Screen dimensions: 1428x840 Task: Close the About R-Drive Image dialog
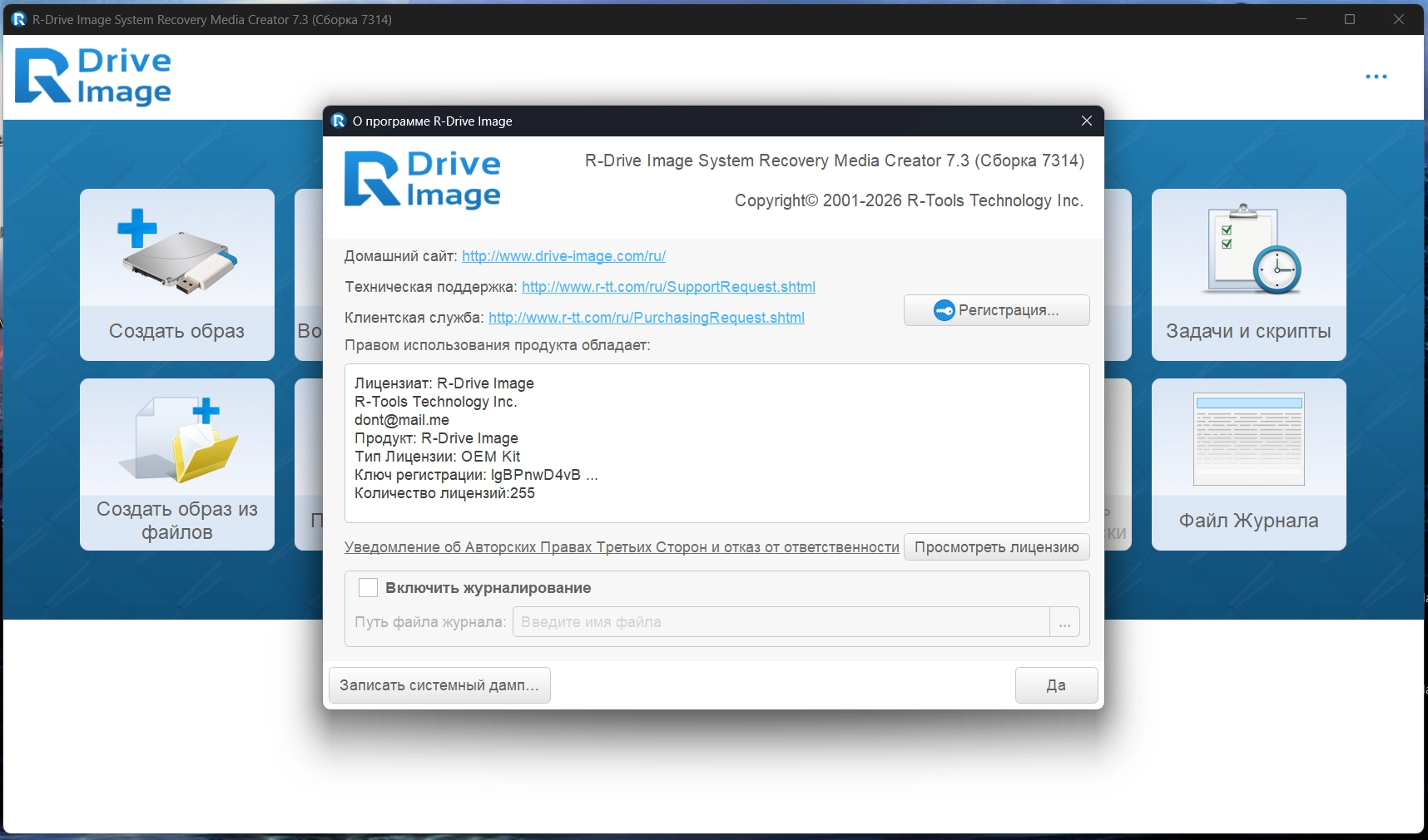(x=1087, y=121)
